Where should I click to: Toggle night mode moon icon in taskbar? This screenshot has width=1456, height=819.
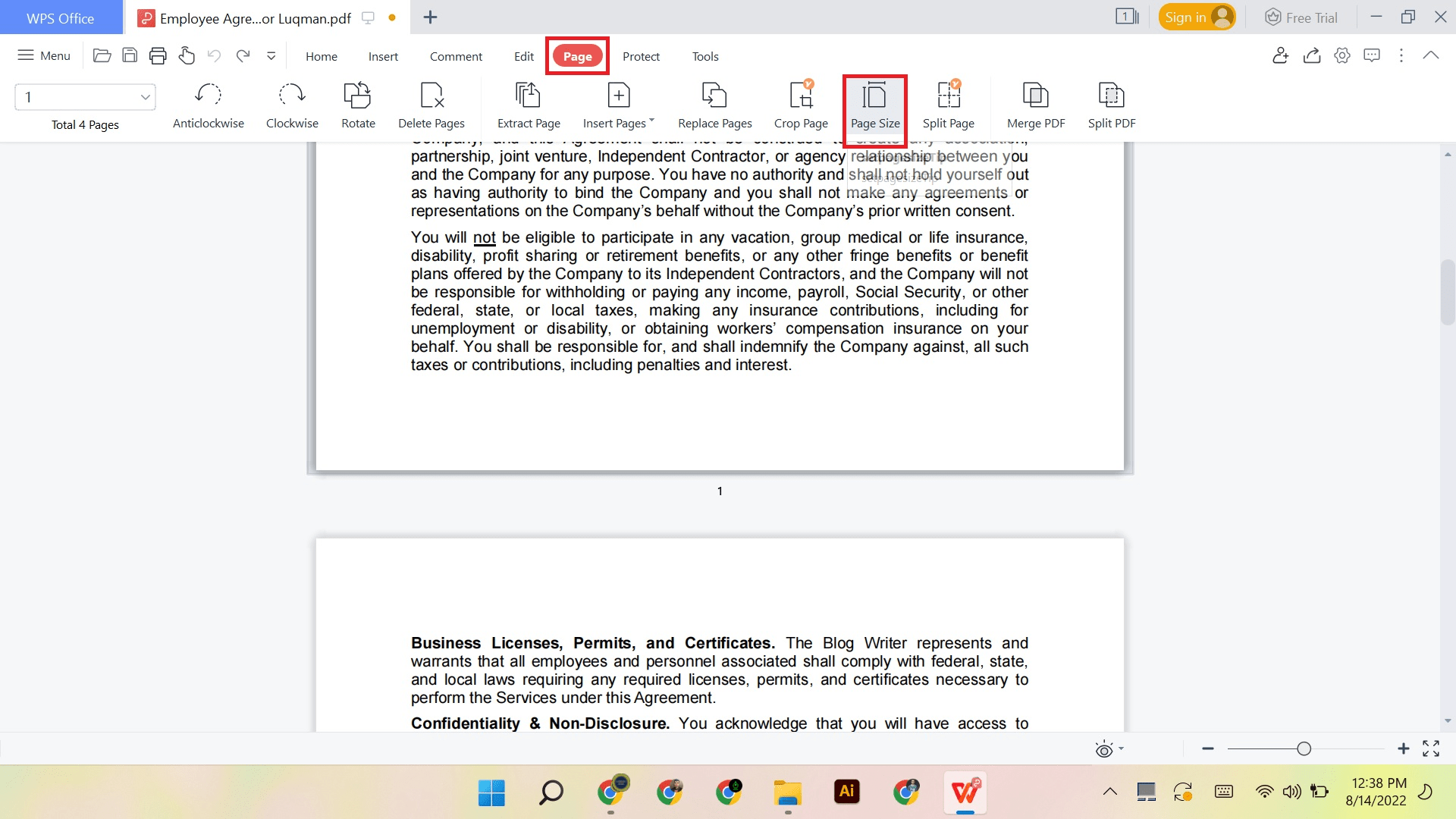(1425, 792)
